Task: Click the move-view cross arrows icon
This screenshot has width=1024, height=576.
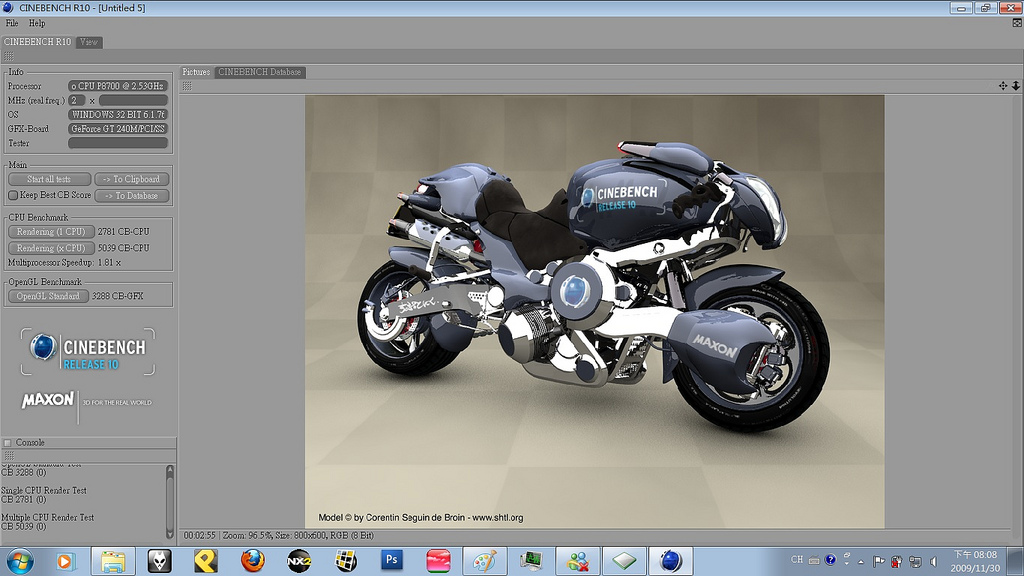Action: pyautogui.click(x=1002, y=86)
